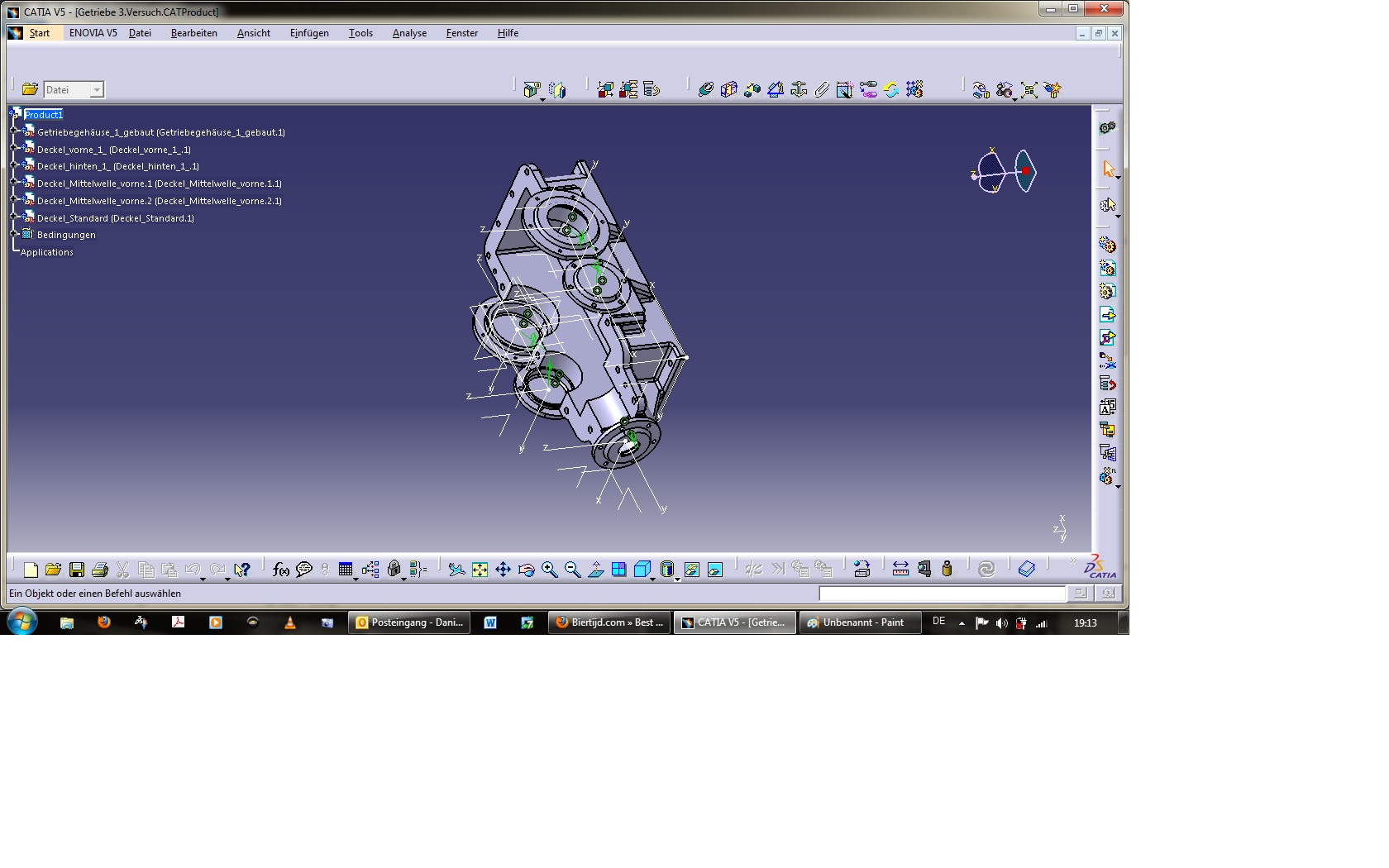1389x868 pixels.
Task: Select the Contact Constraint icon
Action: [x=729, y=89]
